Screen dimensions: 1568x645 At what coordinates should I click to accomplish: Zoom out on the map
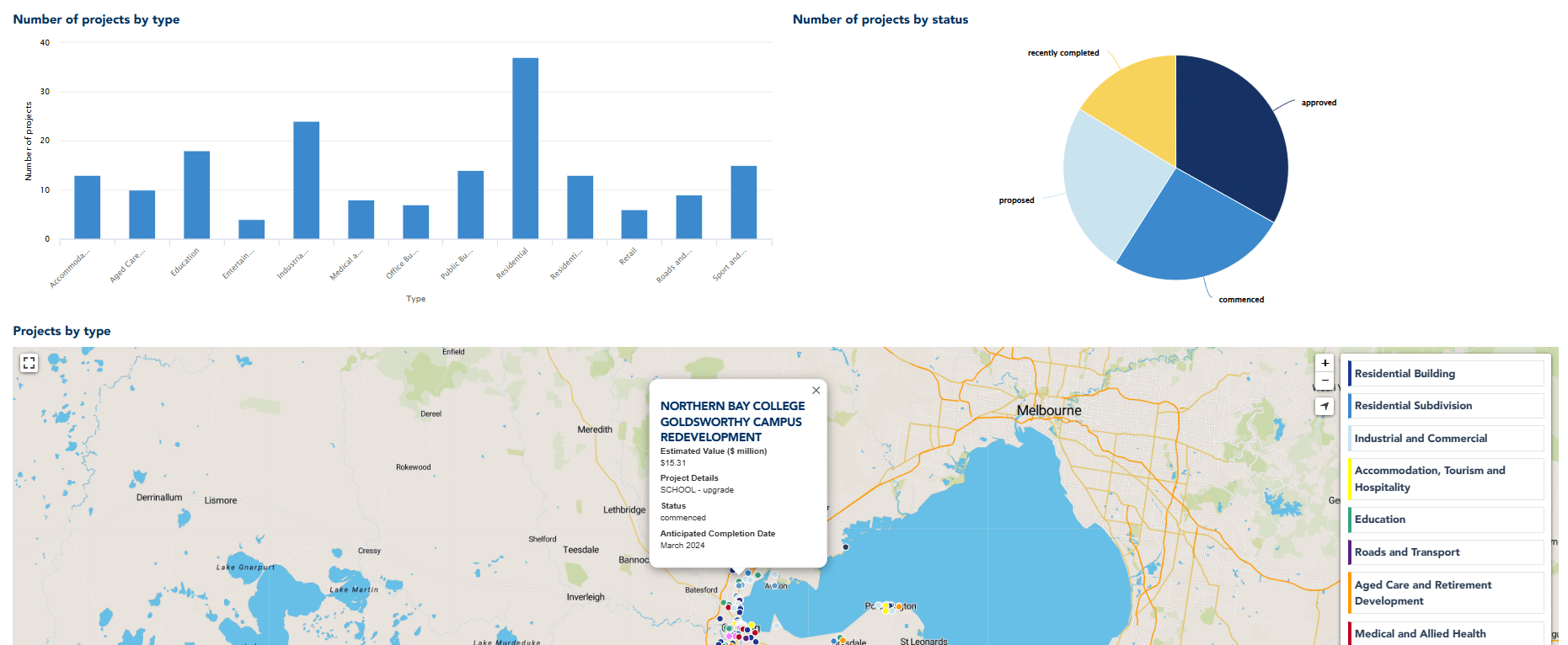tap(1325, 381)
